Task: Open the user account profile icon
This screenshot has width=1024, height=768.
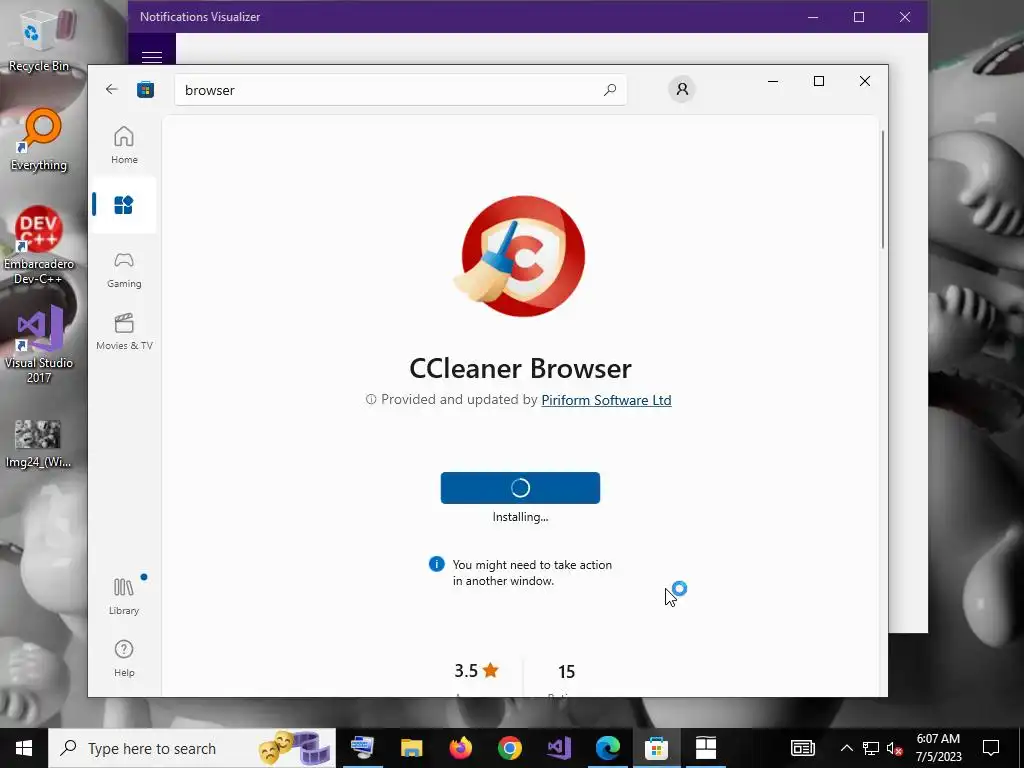Action: [682, 89]
